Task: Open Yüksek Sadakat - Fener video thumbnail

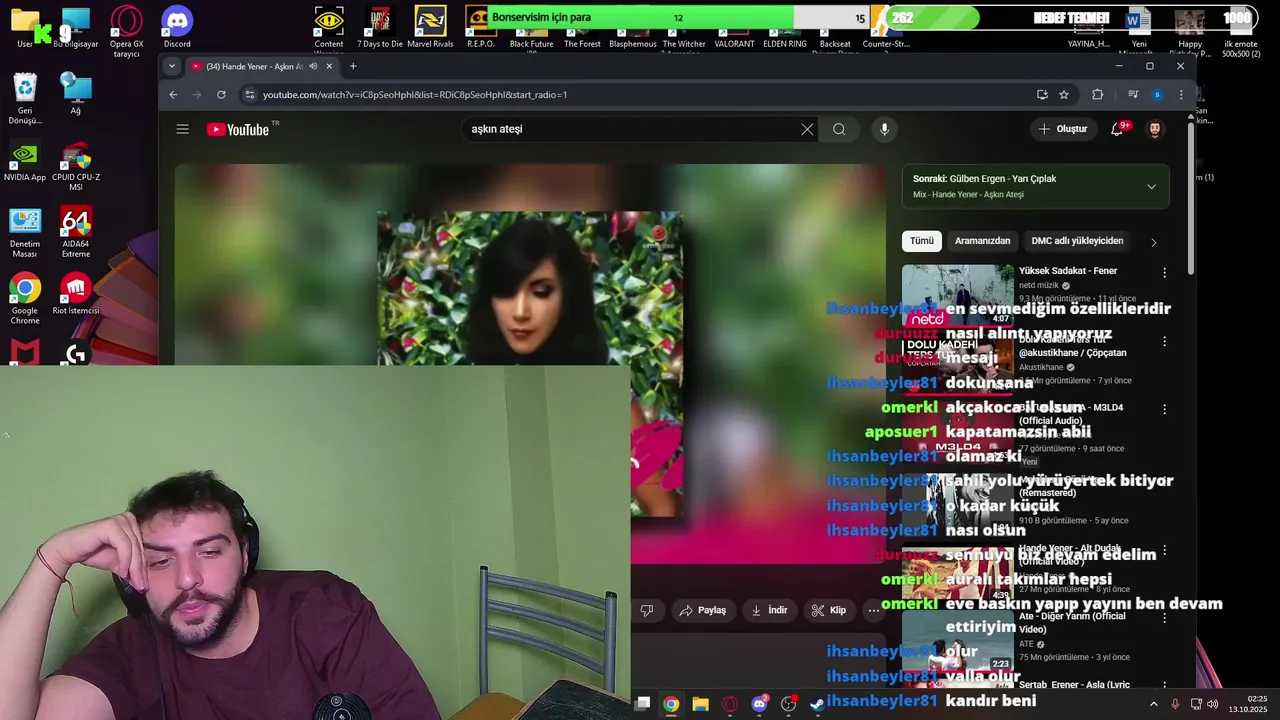Action: pos(958,295)
